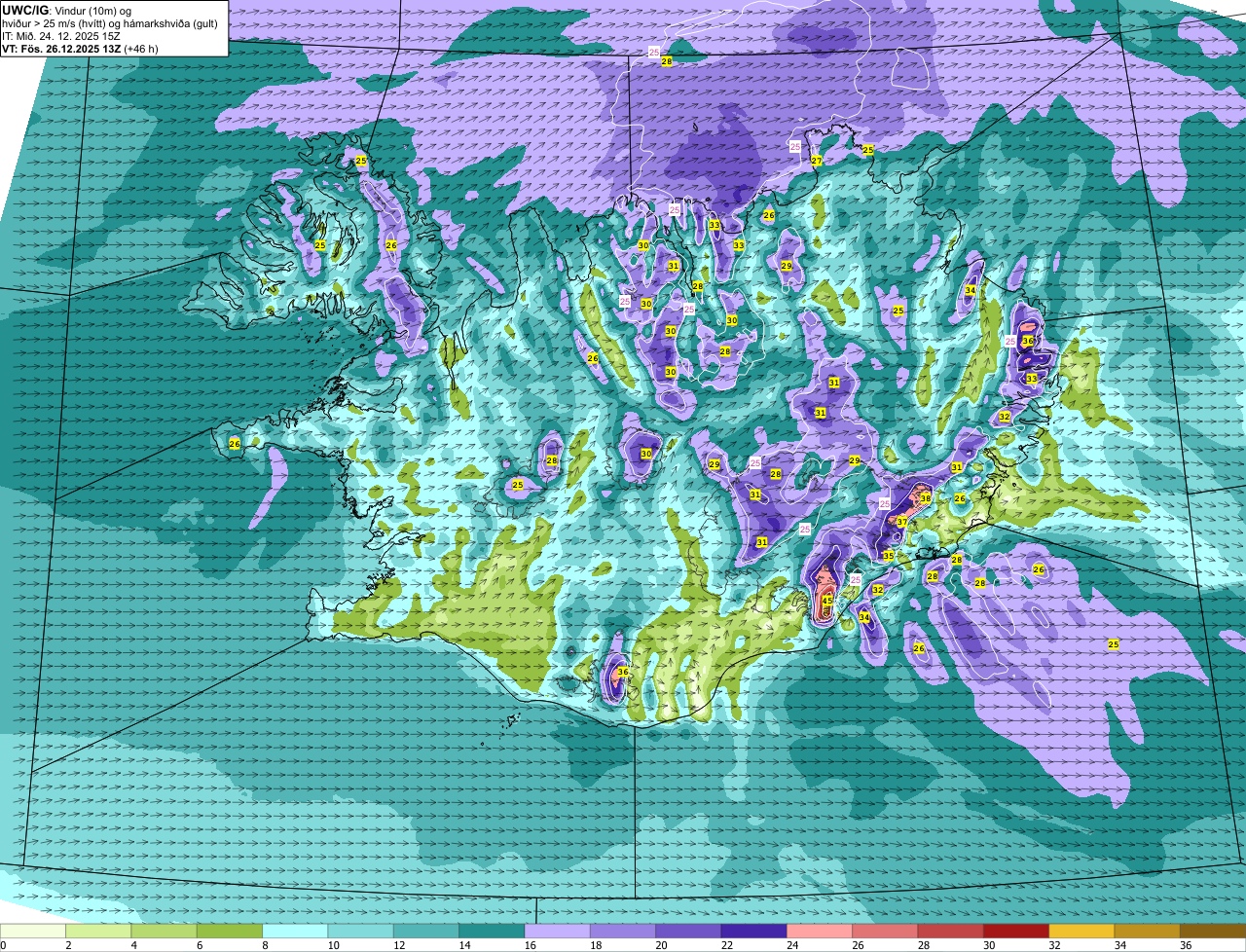Select the mustard 34–36 m/s legend swatch
The width and height of the screenshot is (1246, 952).
[x=1147, y=931]
